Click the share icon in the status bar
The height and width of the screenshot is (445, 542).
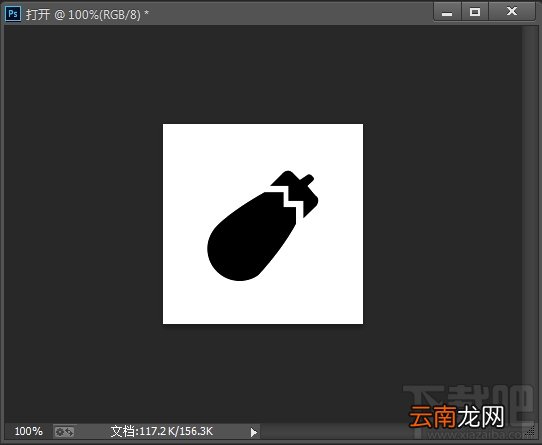pos(65,432)
